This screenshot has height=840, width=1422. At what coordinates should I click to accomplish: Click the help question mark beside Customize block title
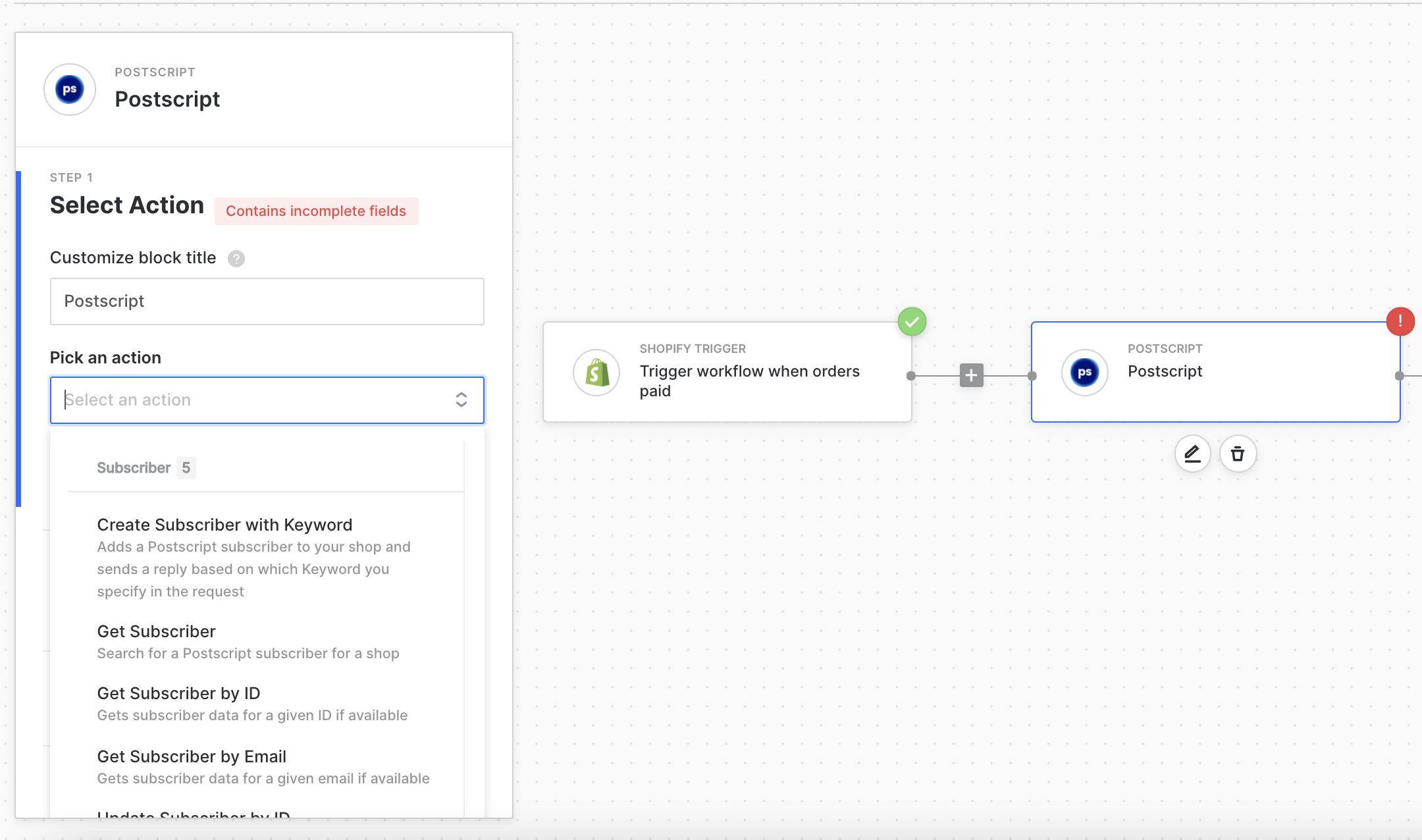coord(236,258)
